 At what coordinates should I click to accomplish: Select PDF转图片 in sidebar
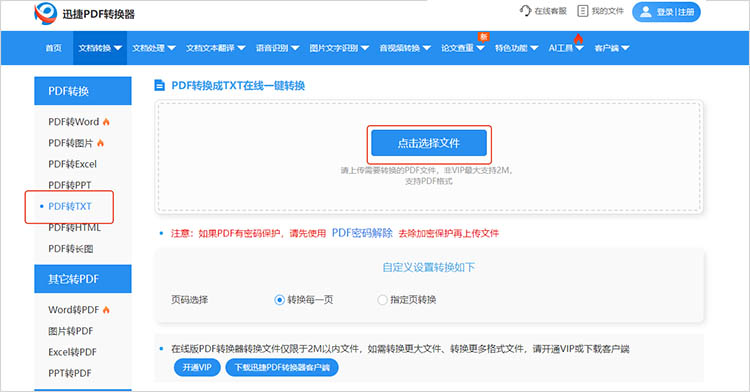71,143
